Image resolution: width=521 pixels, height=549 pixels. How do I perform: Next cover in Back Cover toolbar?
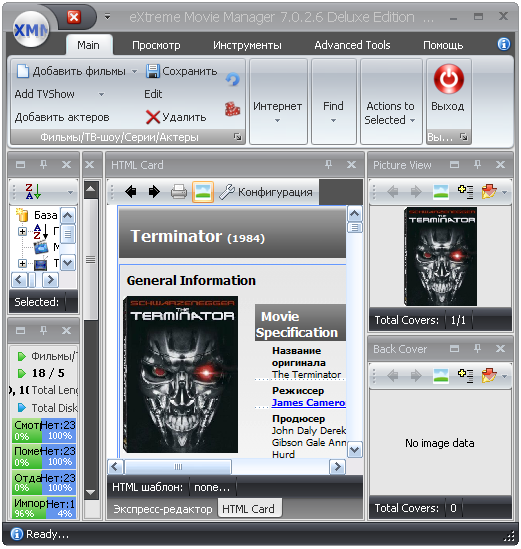click(416, 376)
